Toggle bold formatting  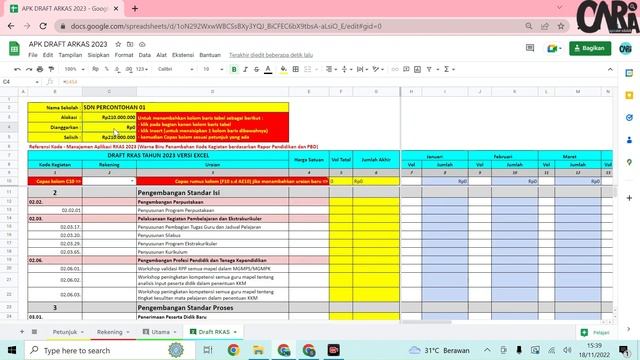[234, 69]
